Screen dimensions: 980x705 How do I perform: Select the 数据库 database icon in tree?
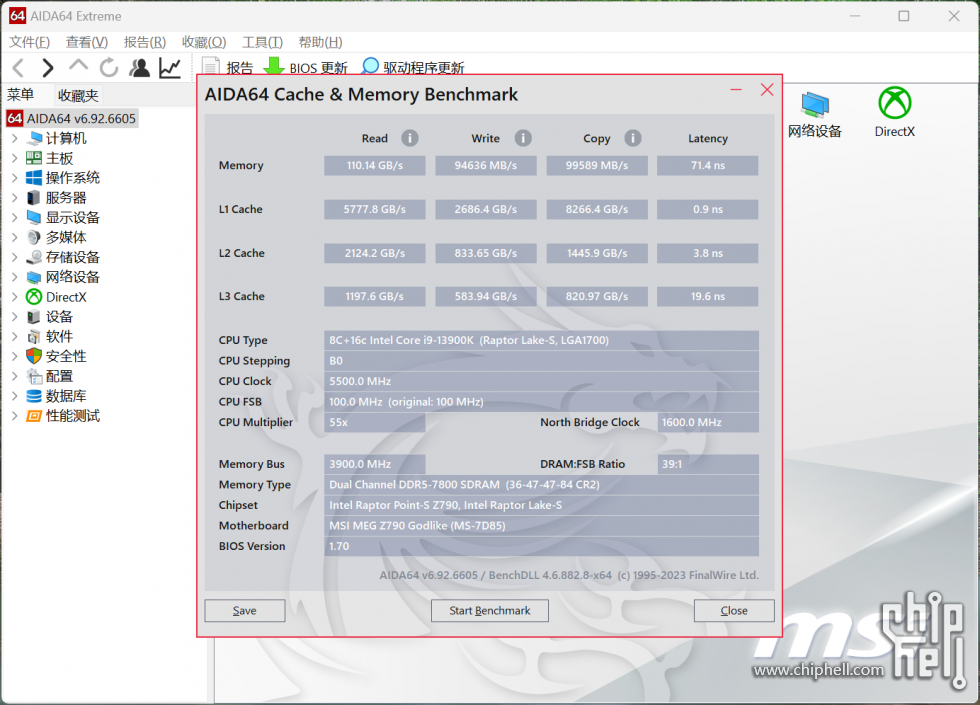[x=34, y=396]
